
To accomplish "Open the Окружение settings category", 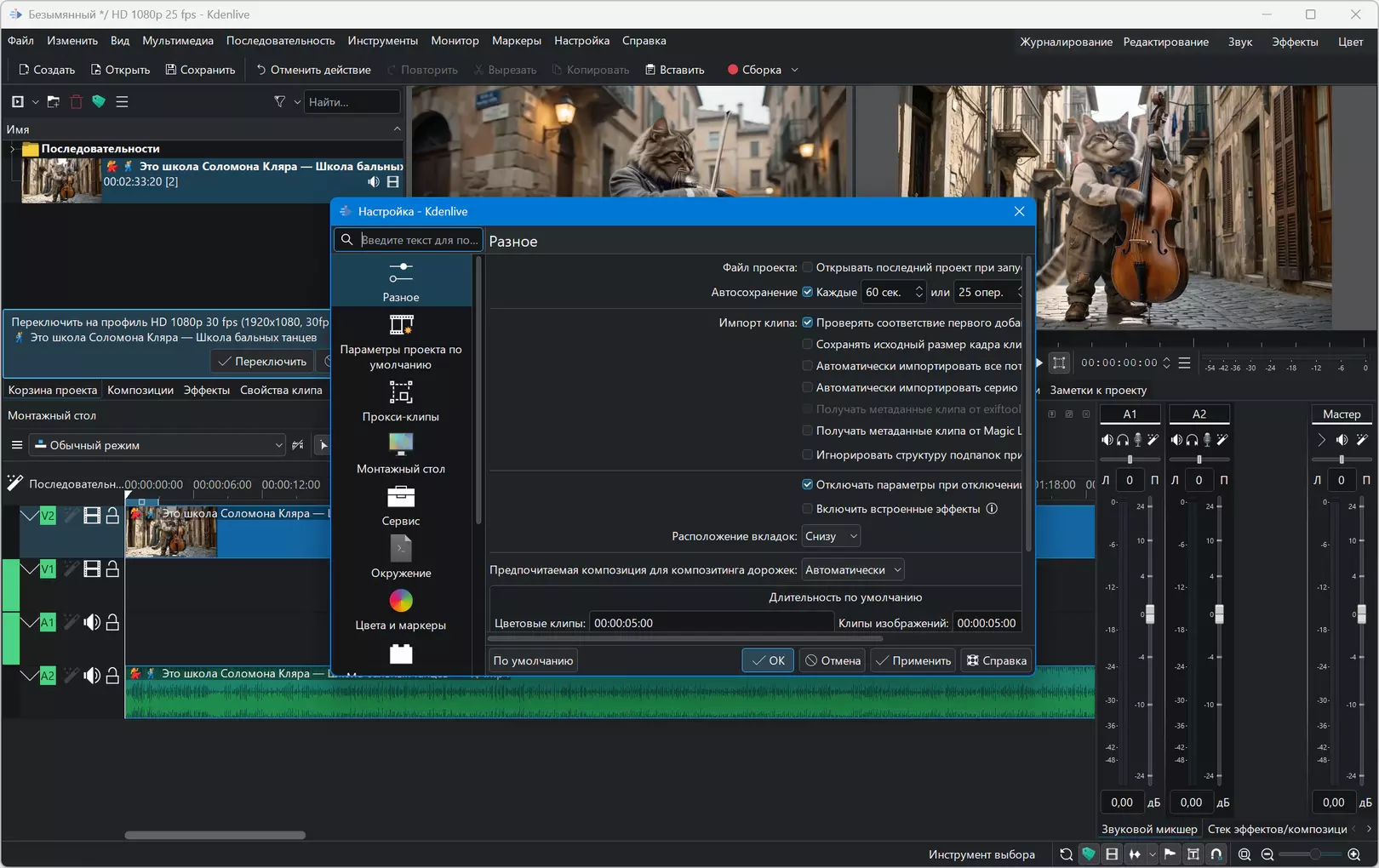I will (401, 557).
